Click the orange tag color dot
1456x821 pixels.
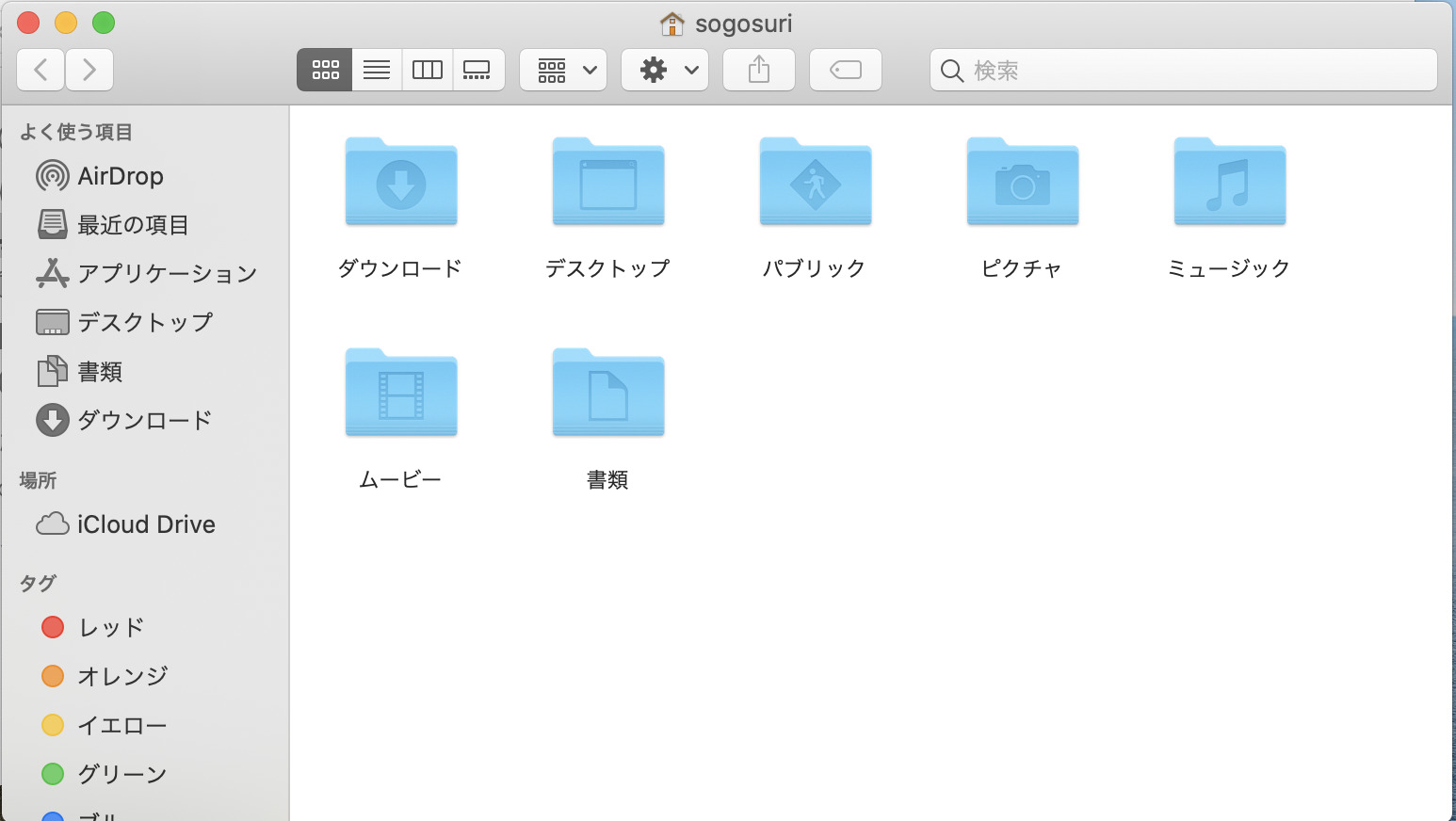[53, 676]
